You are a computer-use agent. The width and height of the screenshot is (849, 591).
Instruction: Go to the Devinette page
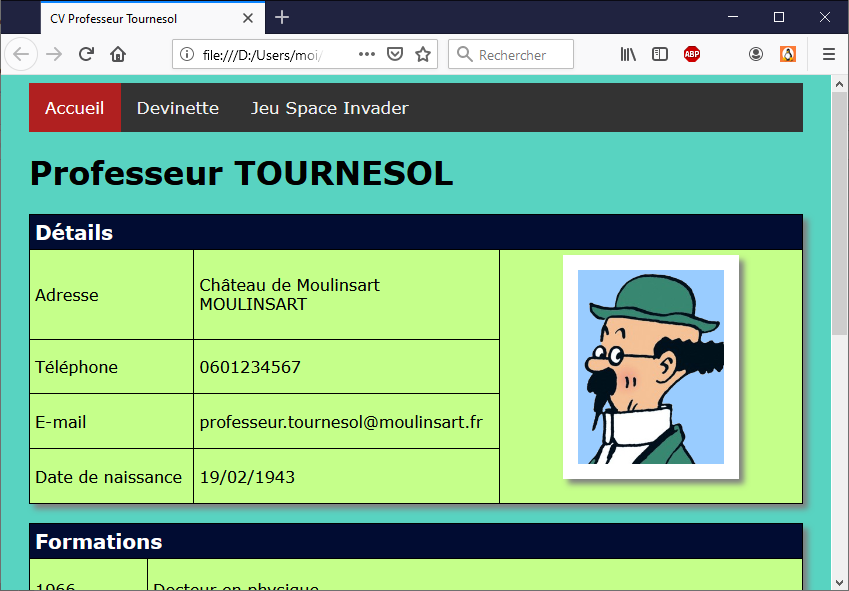click(x=178, y=108)
